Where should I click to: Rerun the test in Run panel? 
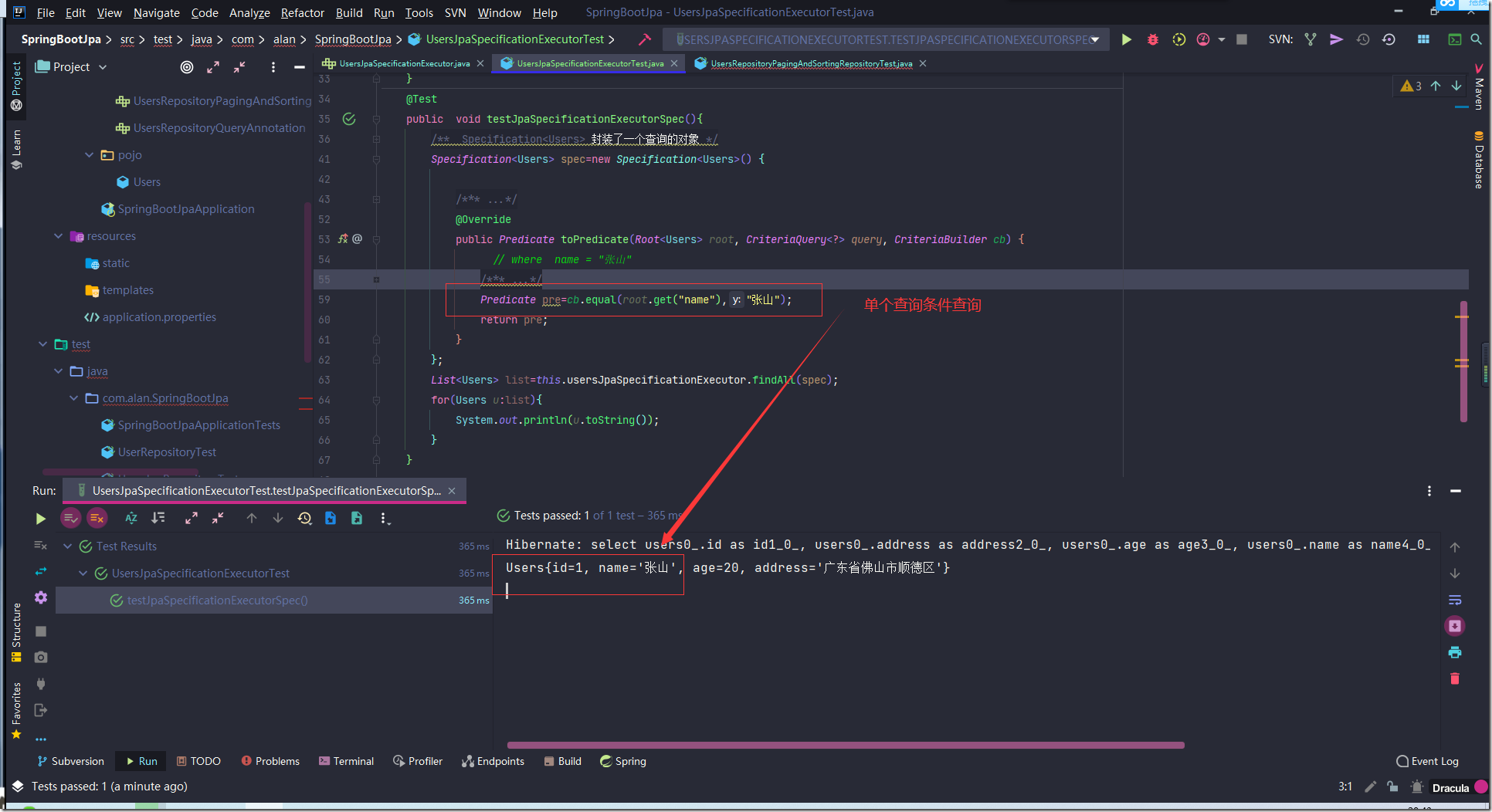click(41, 519)
